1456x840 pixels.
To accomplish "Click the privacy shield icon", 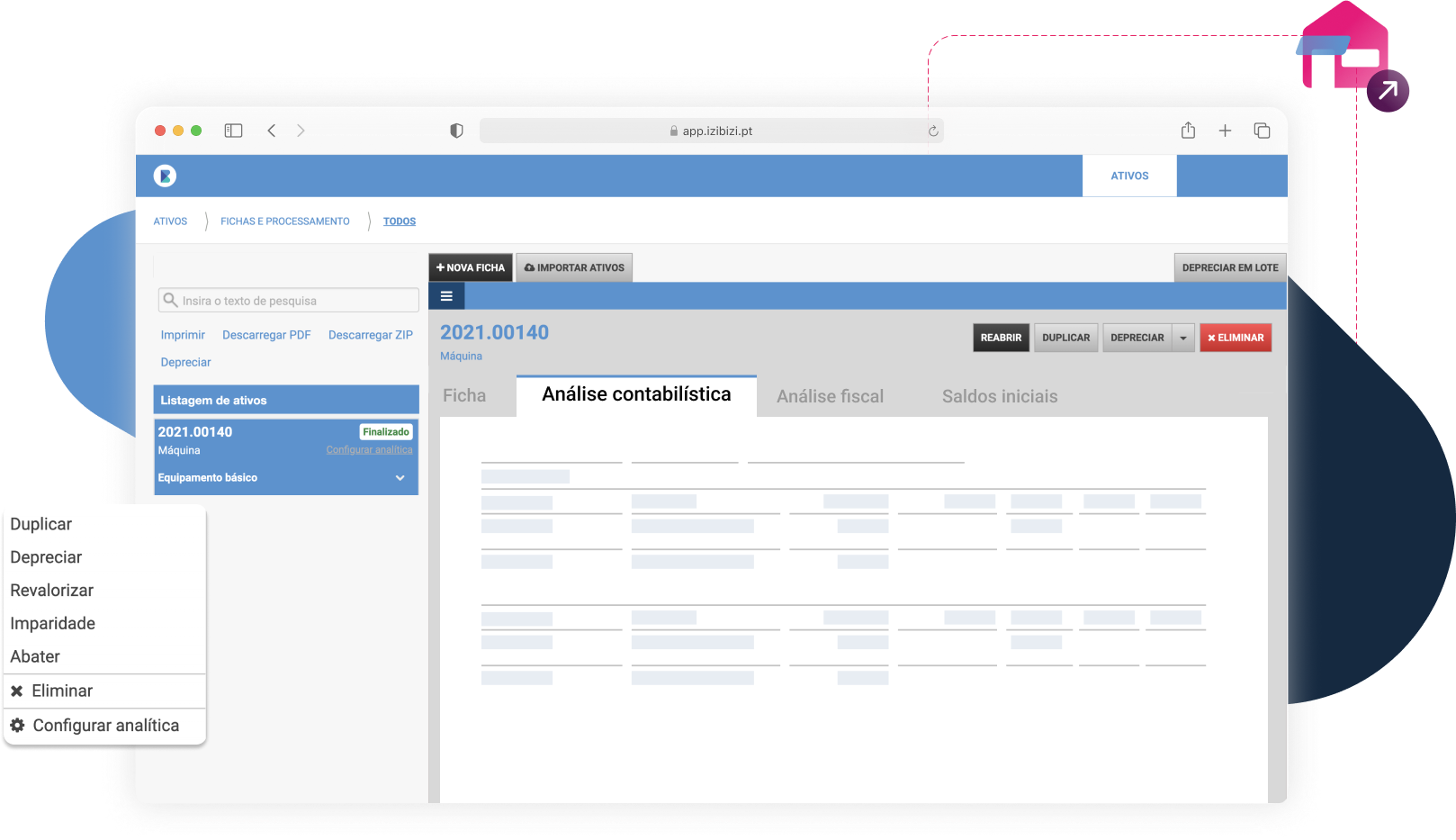I will click(456, 131).
